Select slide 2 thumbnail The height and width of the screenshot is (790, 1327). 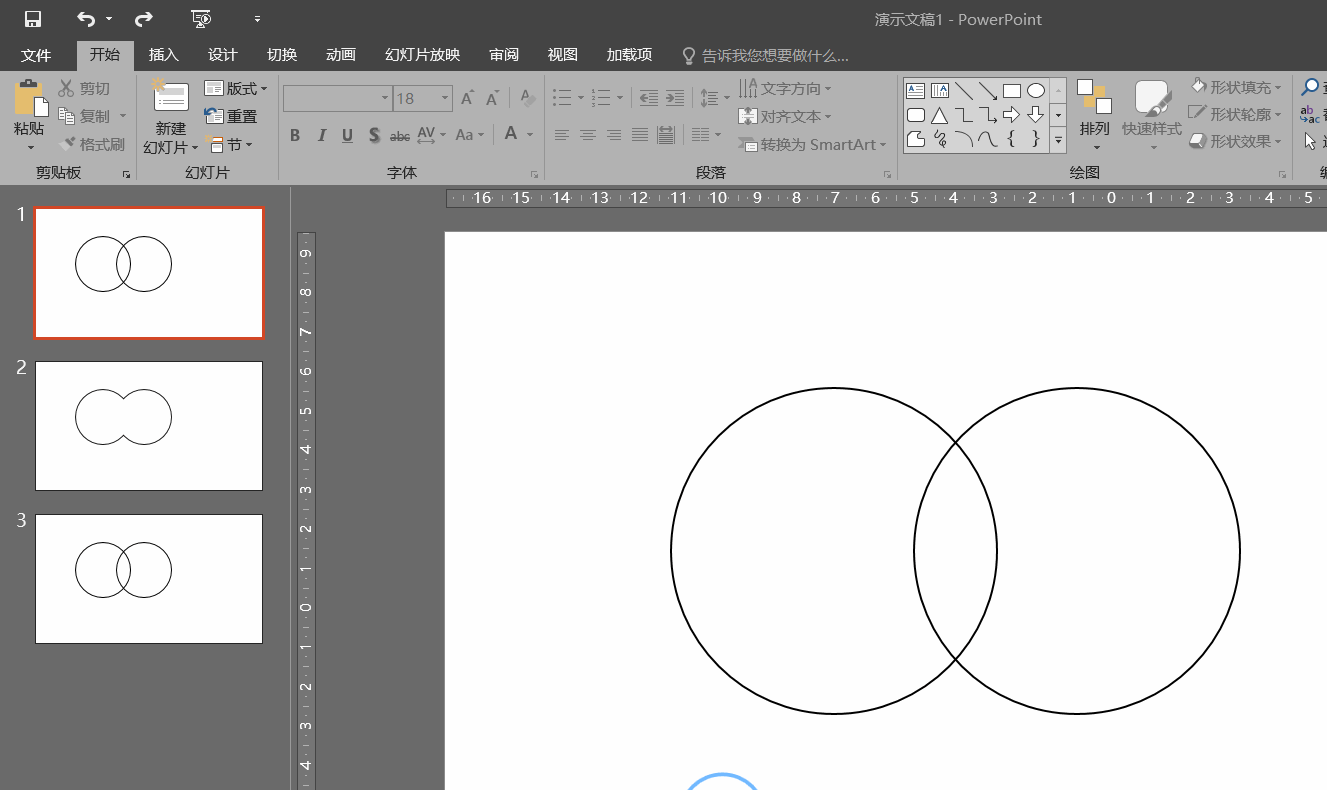click(149, 426)
